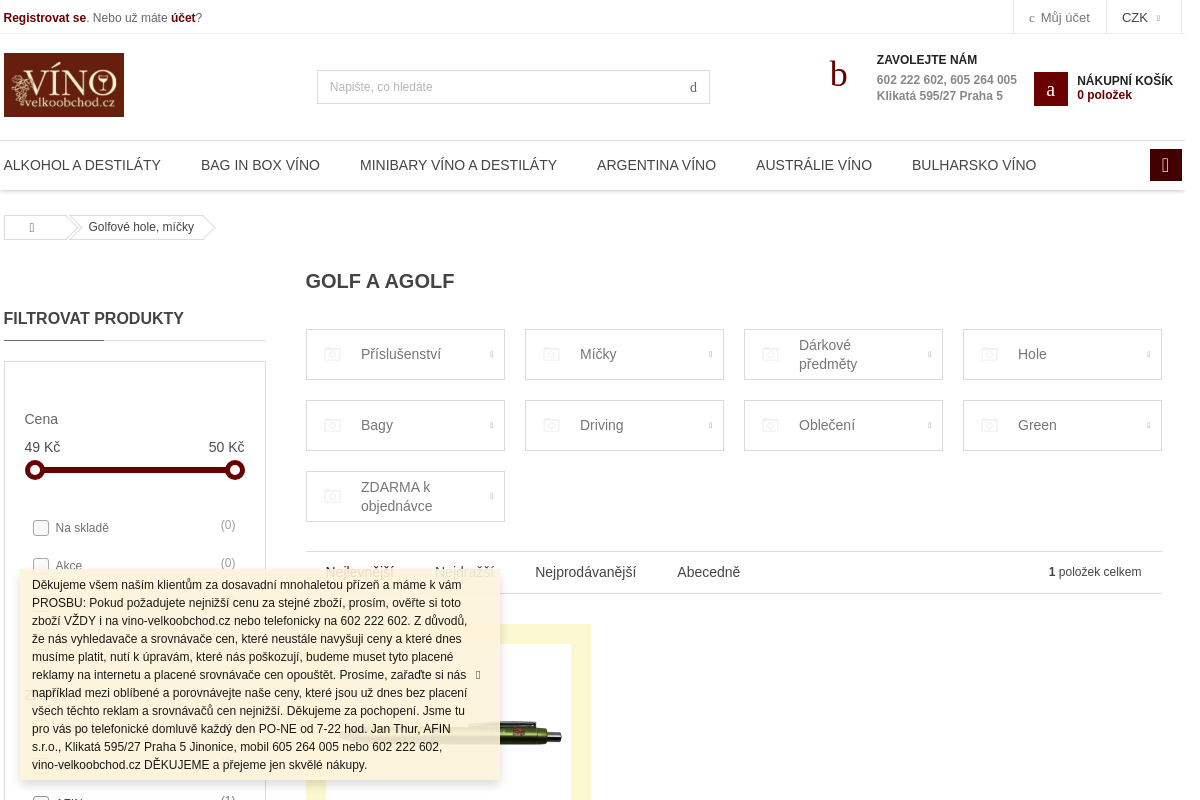This screenshot has height=800, width=1200.
Task: Expand the Driving category arrow
Action: 711,425
